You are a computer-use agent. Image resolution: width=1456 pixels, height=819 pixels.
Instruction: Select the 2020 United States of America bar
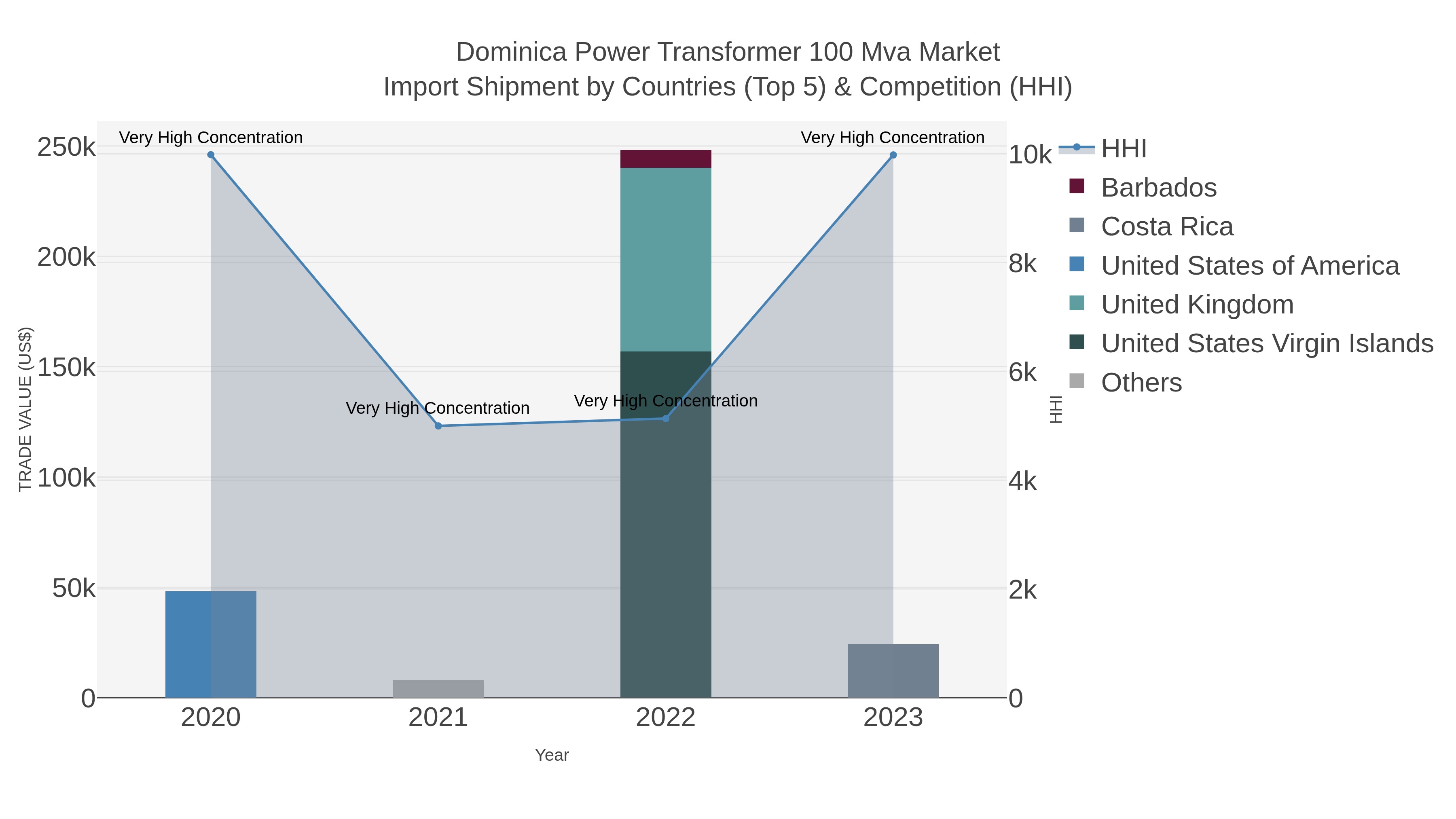point(211,644)
